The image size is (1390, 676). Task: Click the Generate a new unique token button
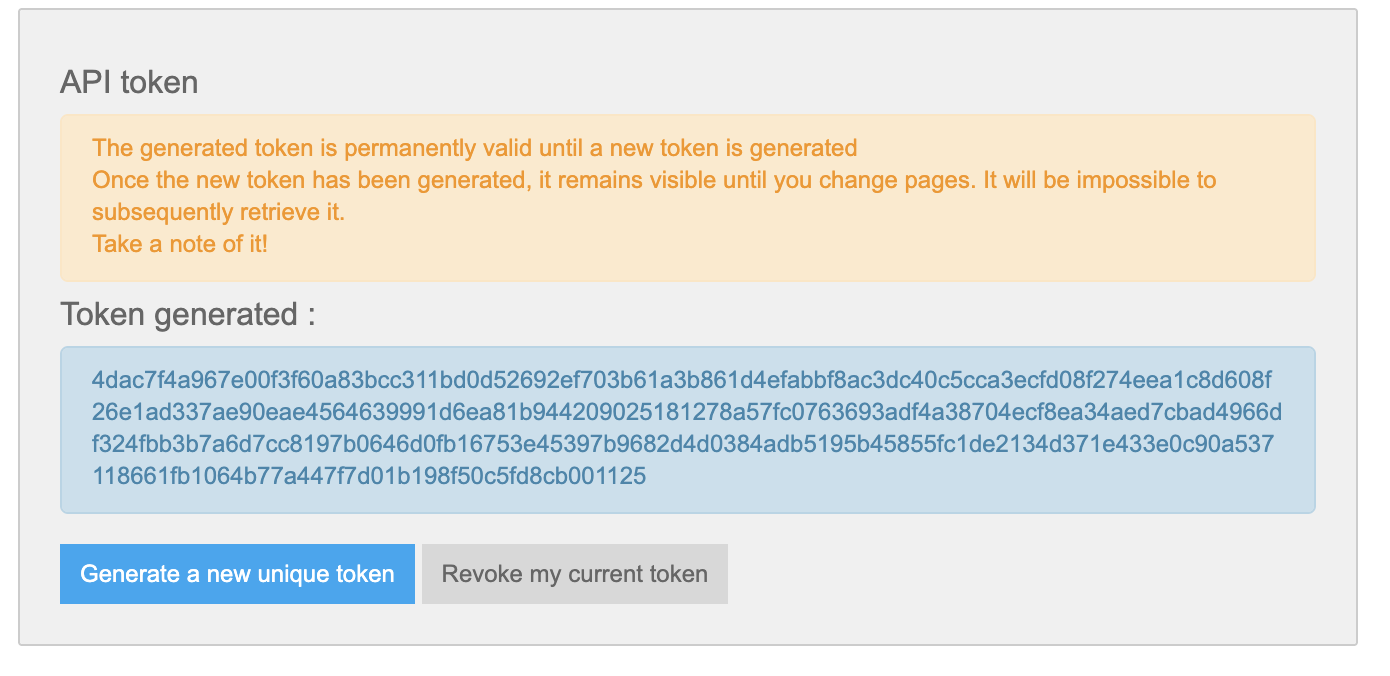point(237,574)
